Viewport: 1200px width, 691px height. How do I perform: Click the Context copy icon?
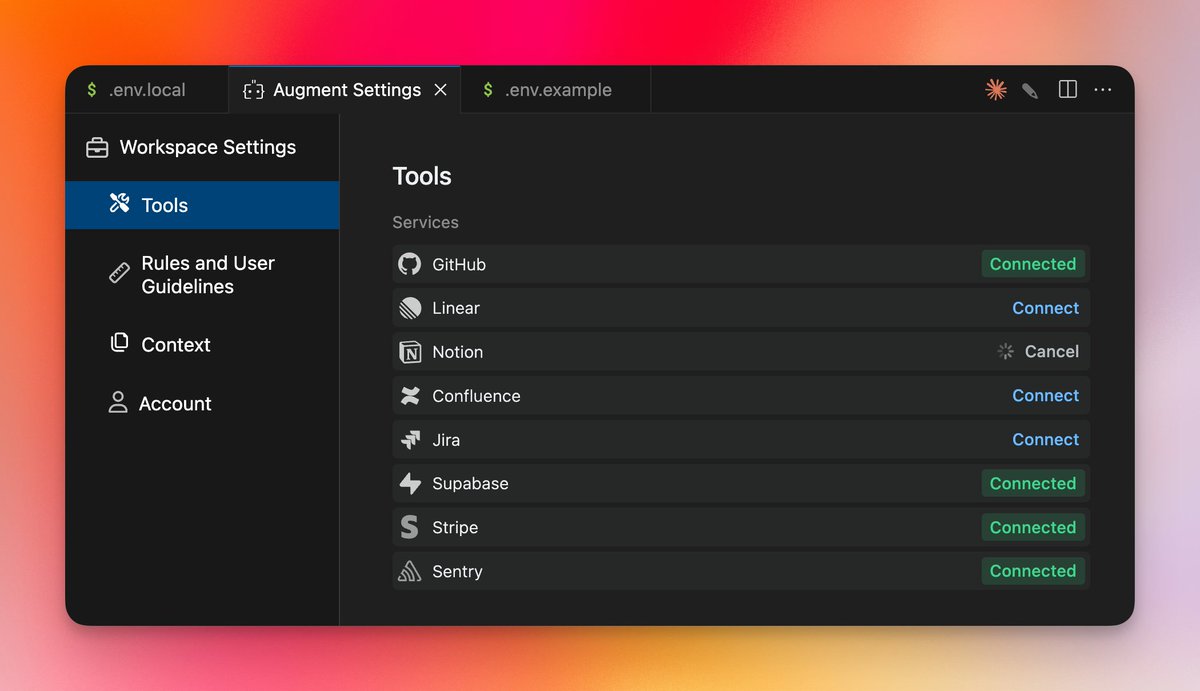pyautogui.click(x=119, y=343)
